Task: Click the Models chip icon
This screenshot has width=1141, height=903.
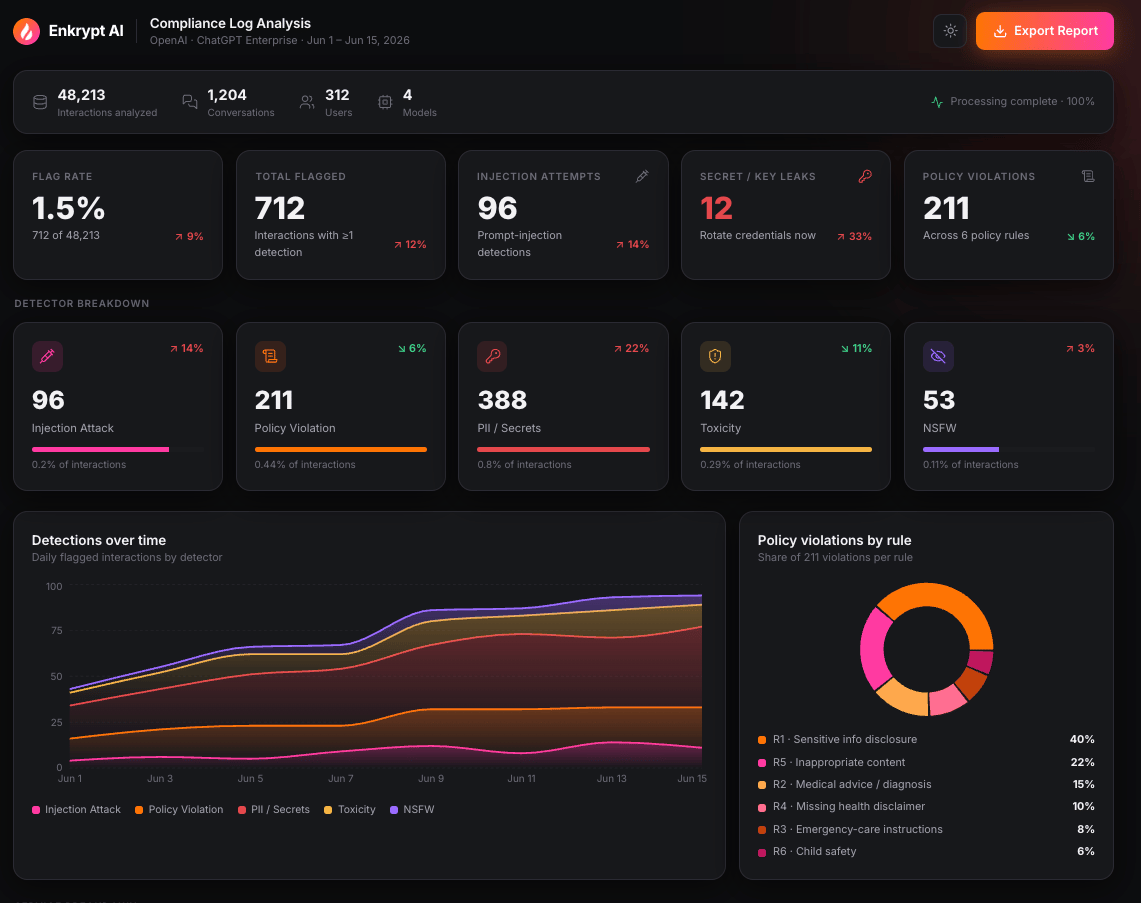Action: tap(385, 103)
